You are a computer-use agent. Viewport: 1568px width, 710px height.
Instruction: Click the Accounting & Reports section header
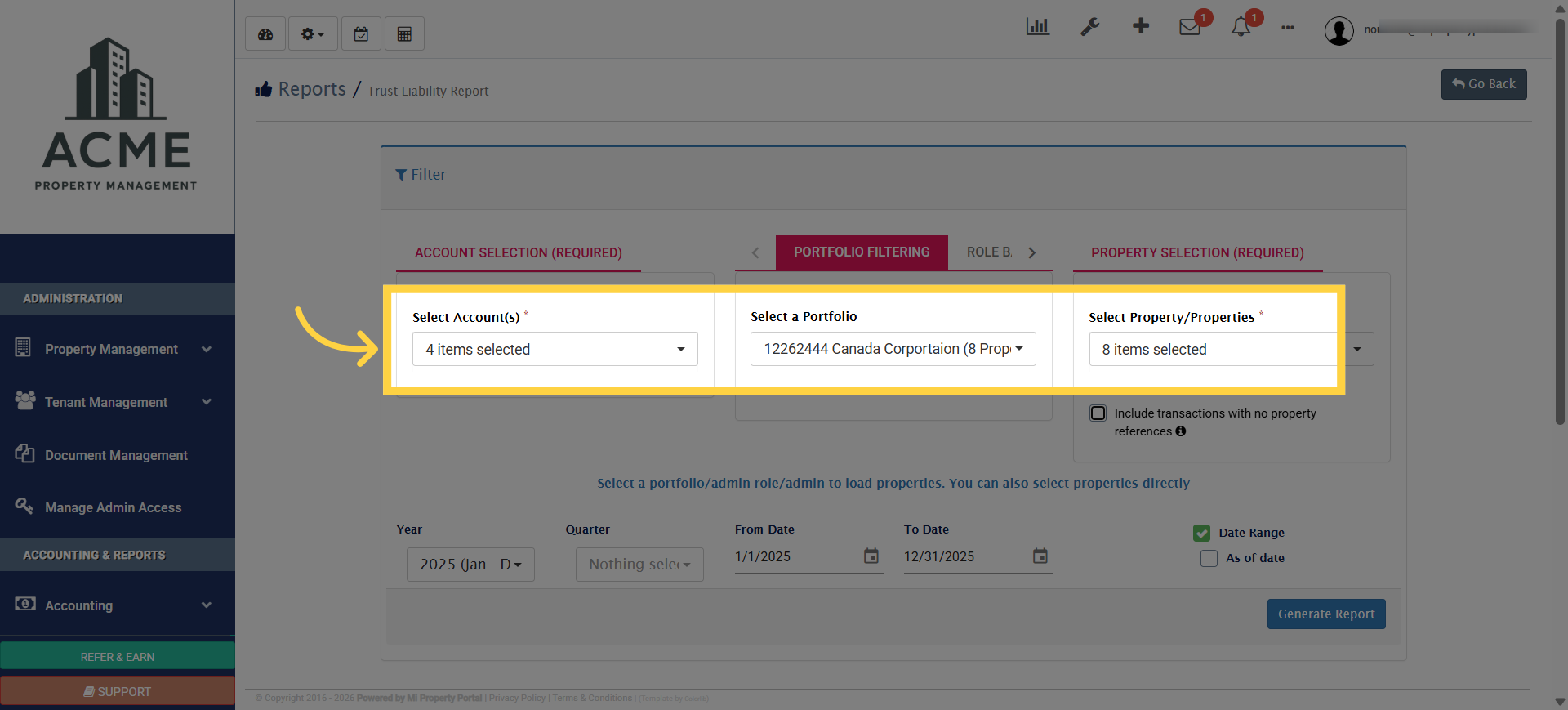coord(118,555)
